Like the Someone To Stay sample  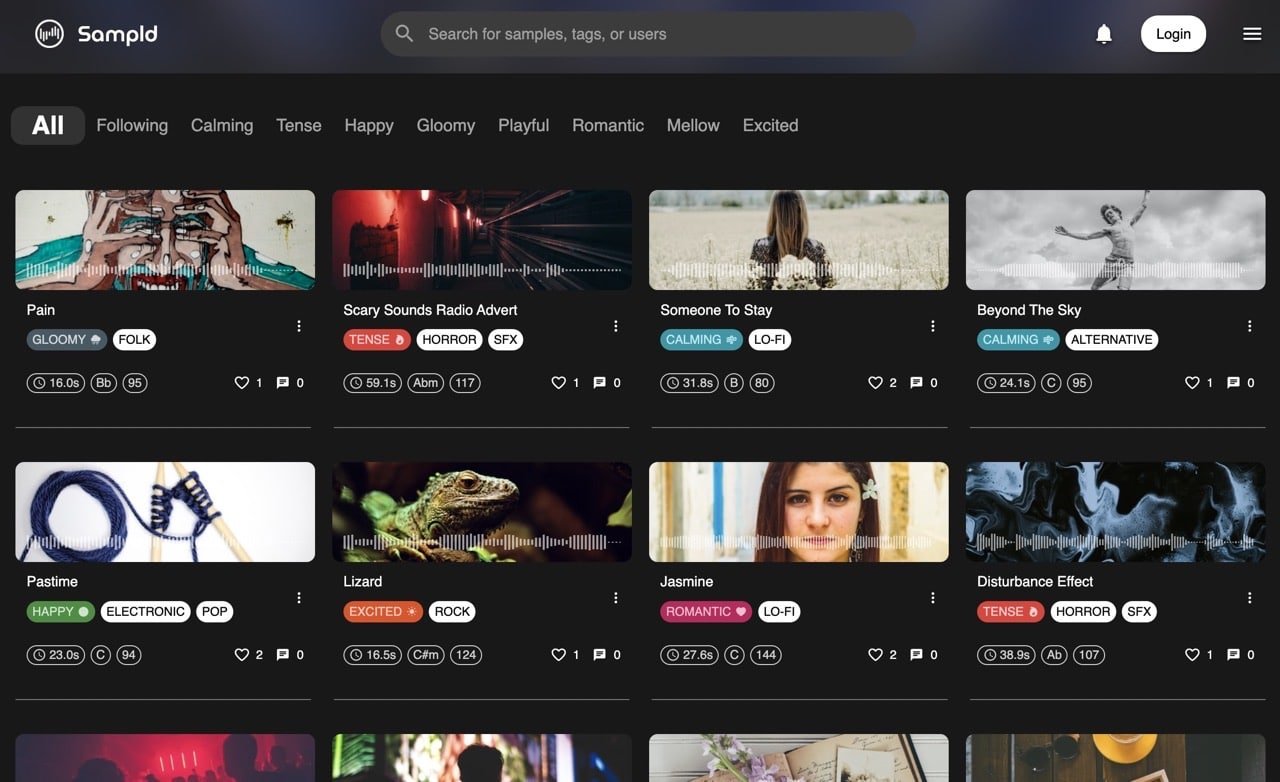[x=875, y=383]
